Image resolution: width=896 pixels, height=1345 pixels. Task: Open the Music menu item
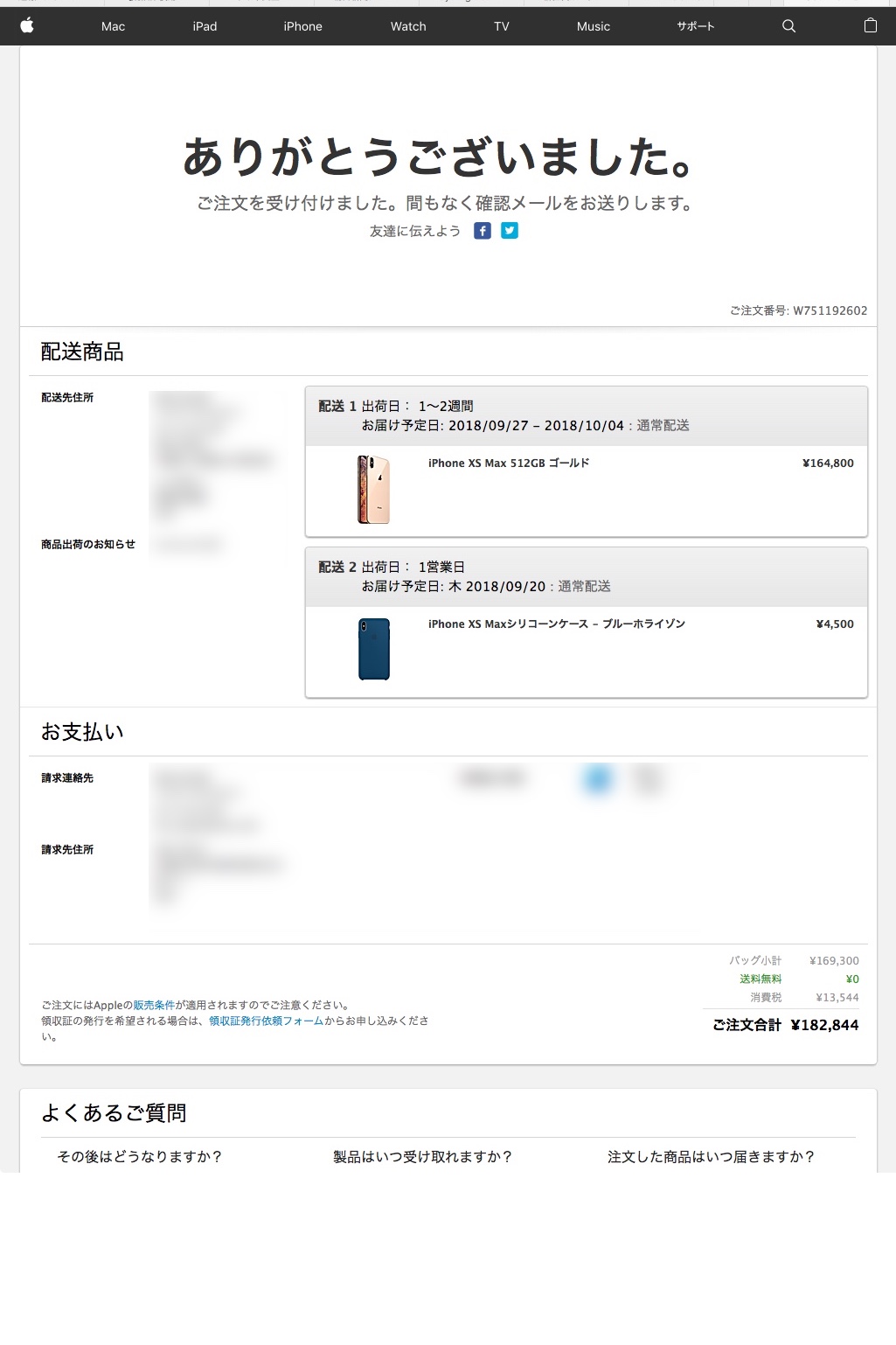click(594, 26)
